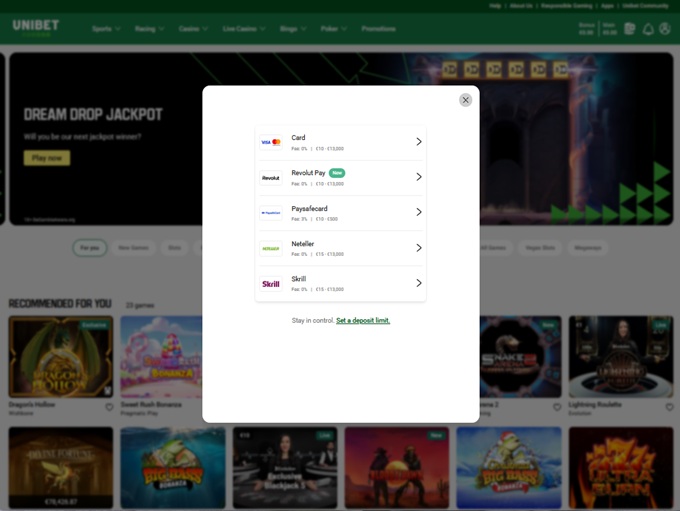Open the Promotions menu item
The height and width of the screenshot is (511, 680).
point(378,29)
